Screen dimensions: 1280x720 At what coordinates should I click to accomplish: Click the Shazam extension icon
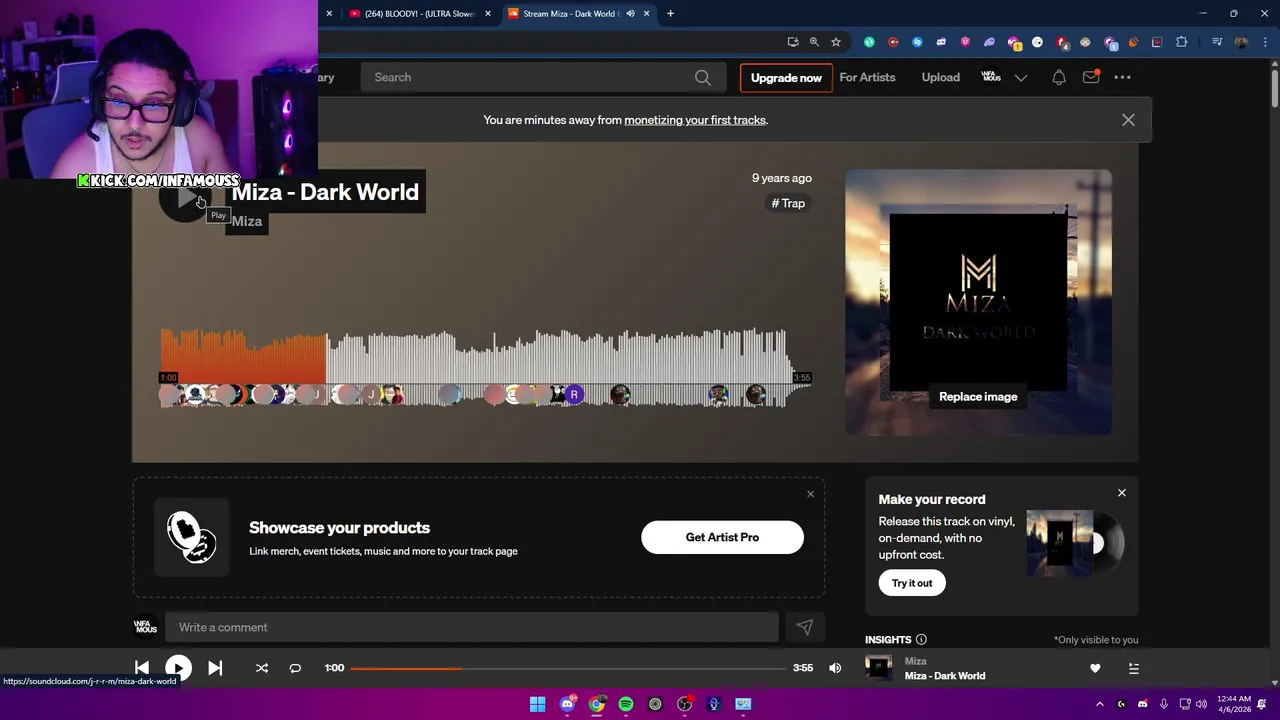[917, 42]
